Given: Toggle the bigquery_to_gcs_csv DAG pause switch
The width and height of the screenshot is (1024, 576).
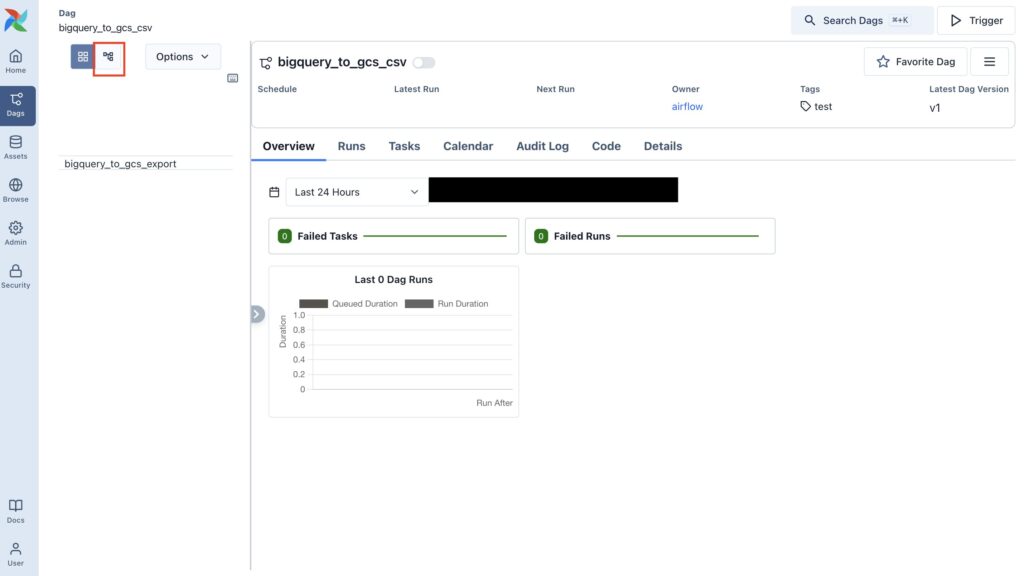Looking at the screenshot, I should (x=424, y=62).
